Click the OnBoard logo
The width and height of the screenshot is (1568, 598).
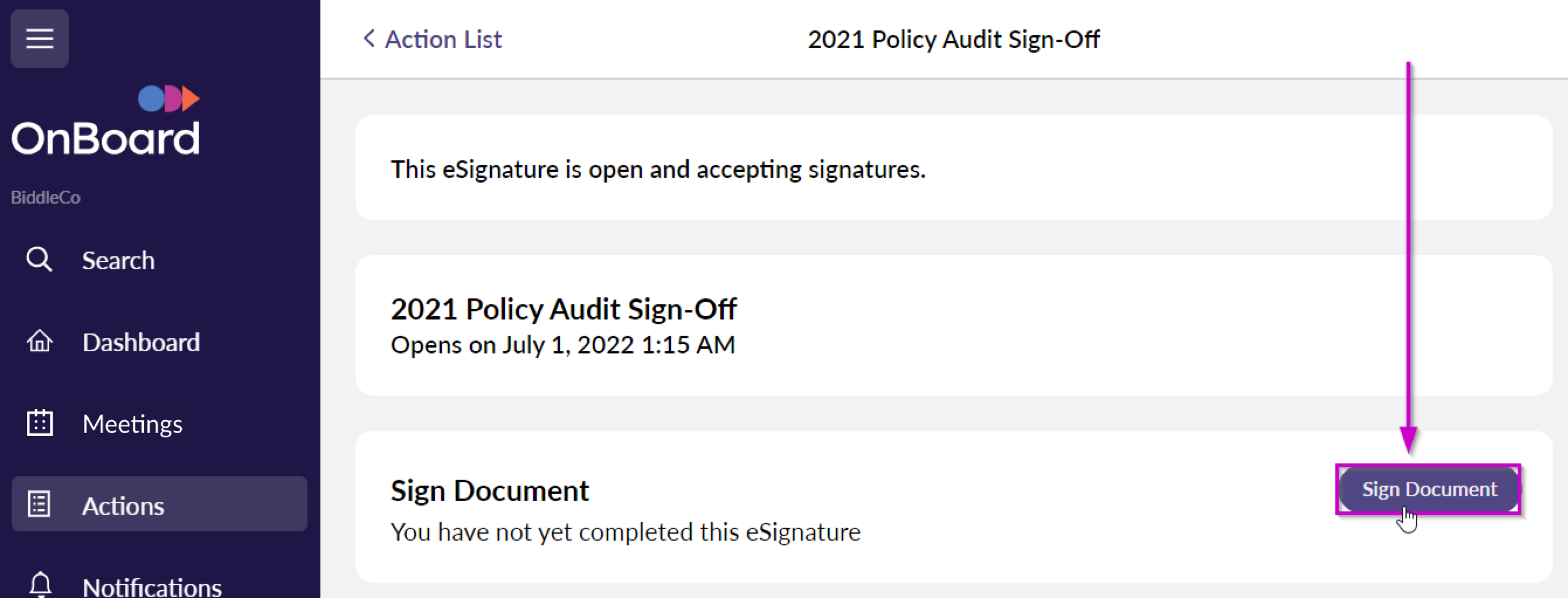pos(106,121)
